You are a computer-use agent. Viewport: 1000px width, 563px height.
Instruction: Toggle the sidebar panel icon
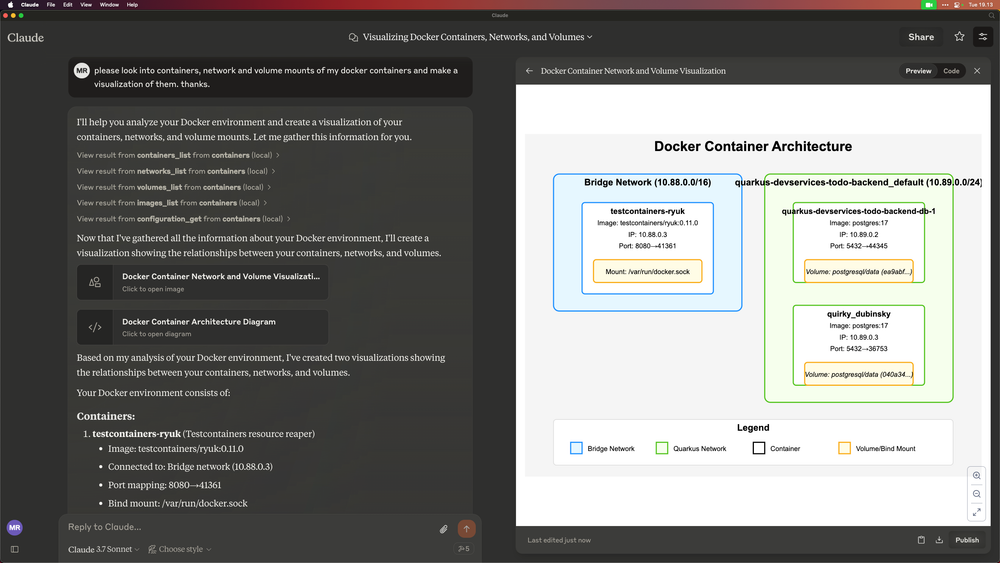[14, 549]
